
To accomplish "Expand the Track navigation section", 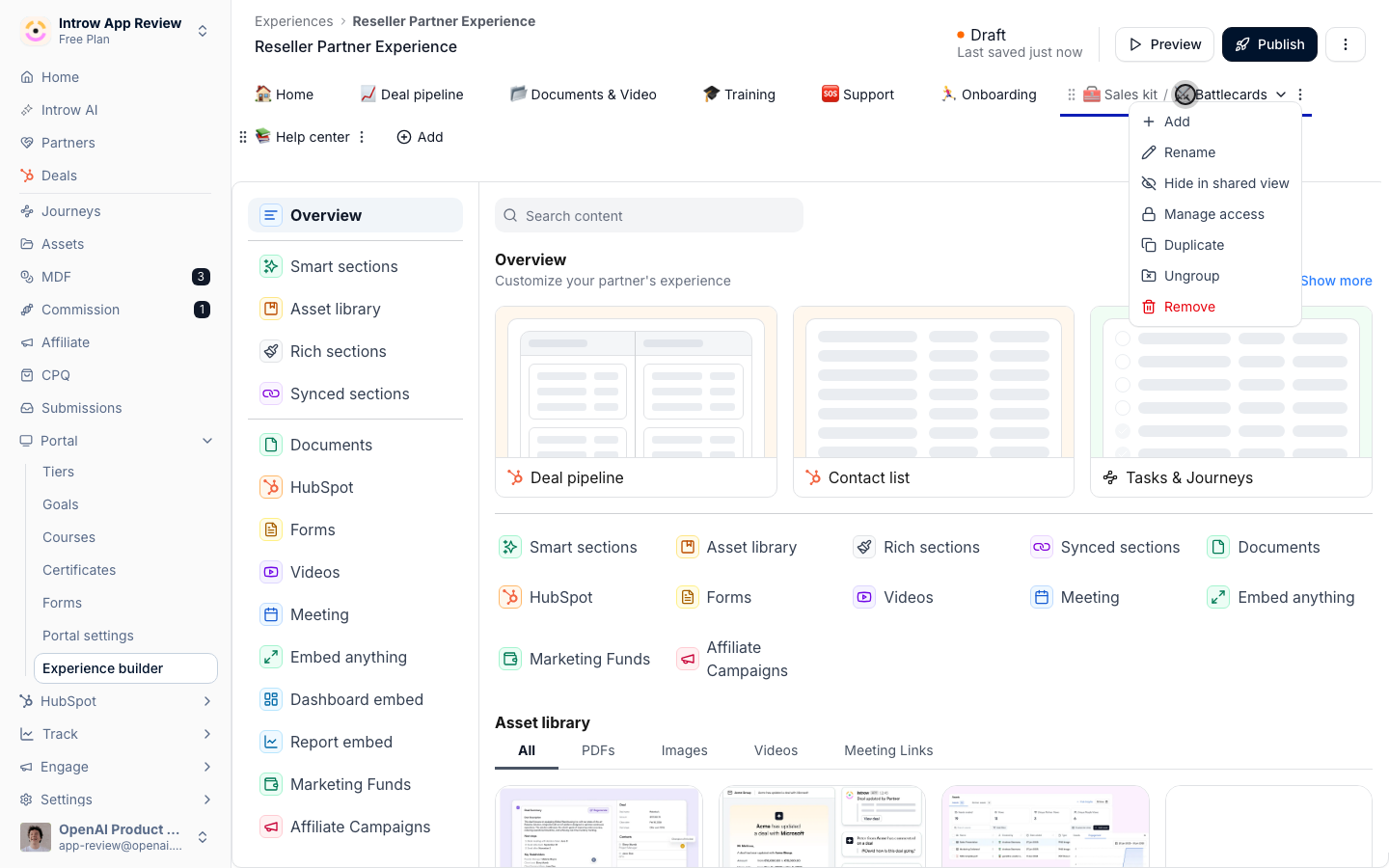I will [207, 734].
